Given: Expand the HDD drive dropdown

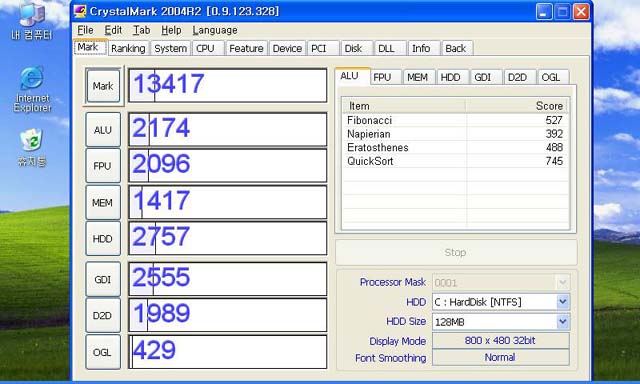Looking at the screenshot, I should coord(562,302).
